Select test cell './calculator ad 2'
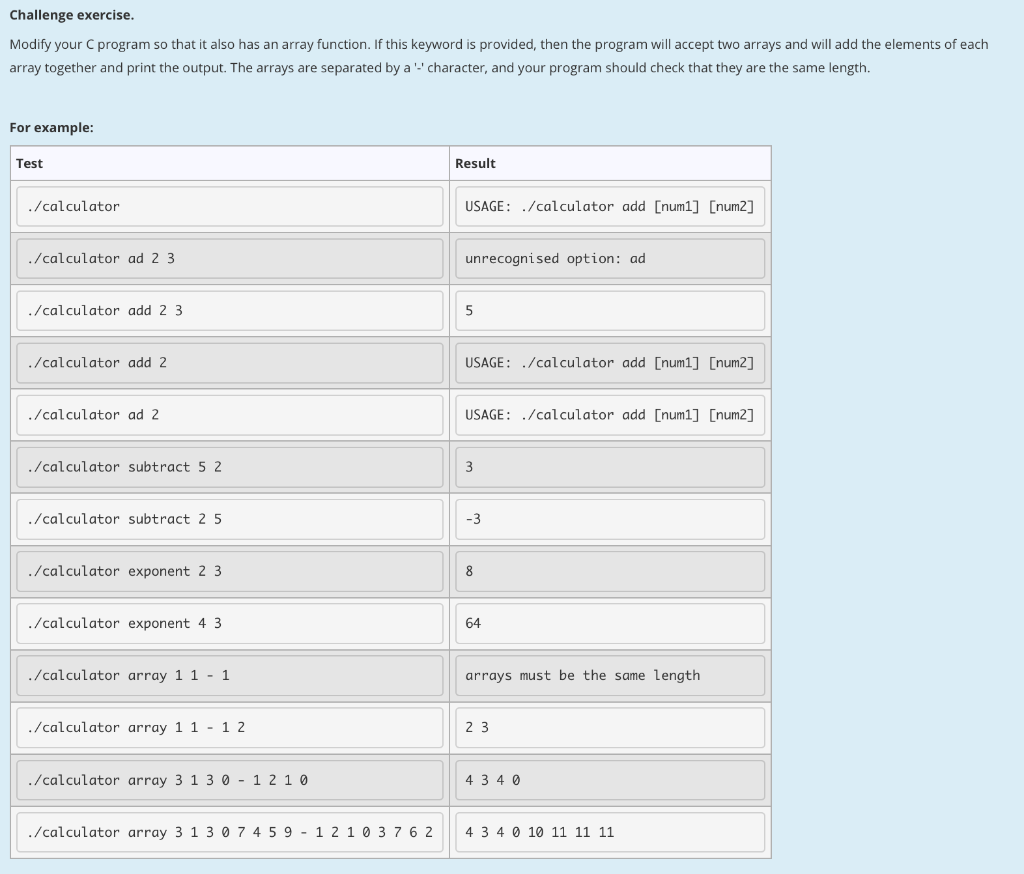 [x=230, y=415]
